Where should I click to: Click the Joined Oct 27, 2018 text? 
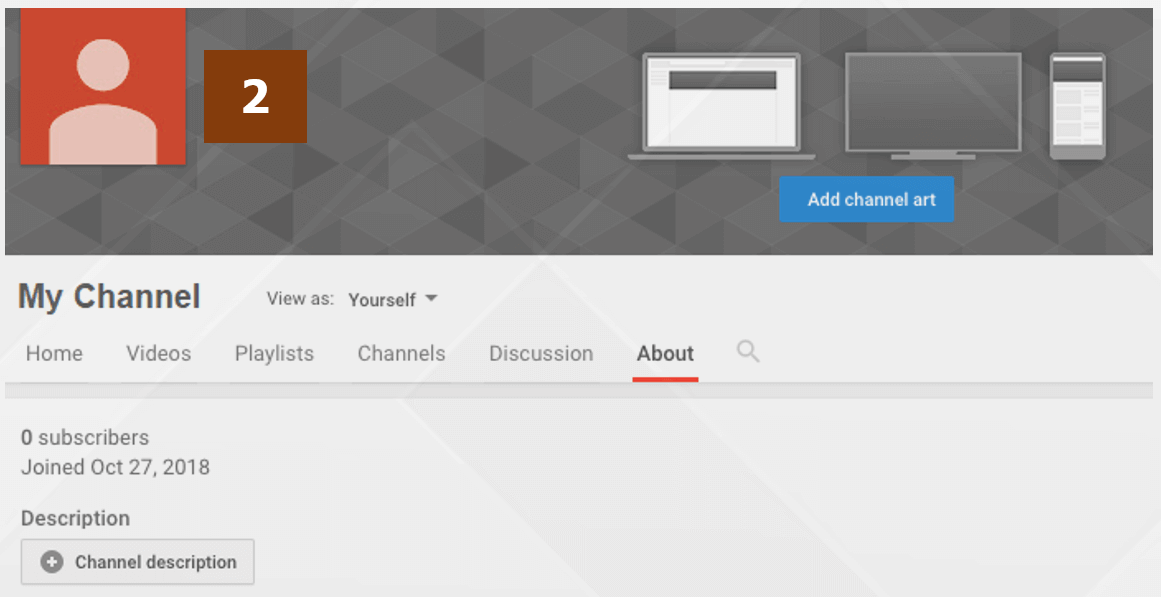(x=115, y=467)
